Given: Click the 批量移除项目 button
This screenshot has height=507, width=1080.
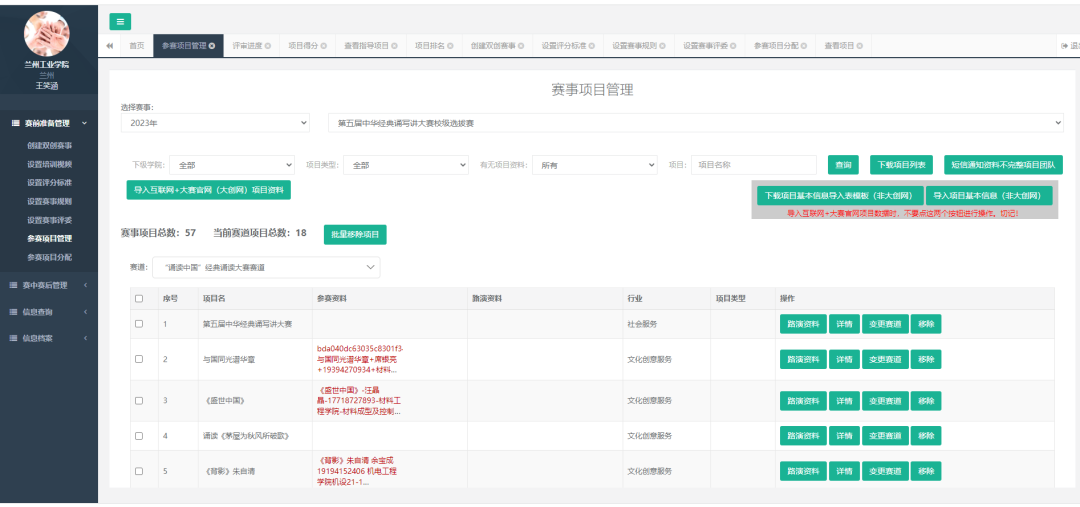Looking at the screenshot, I should coord(355,234).
